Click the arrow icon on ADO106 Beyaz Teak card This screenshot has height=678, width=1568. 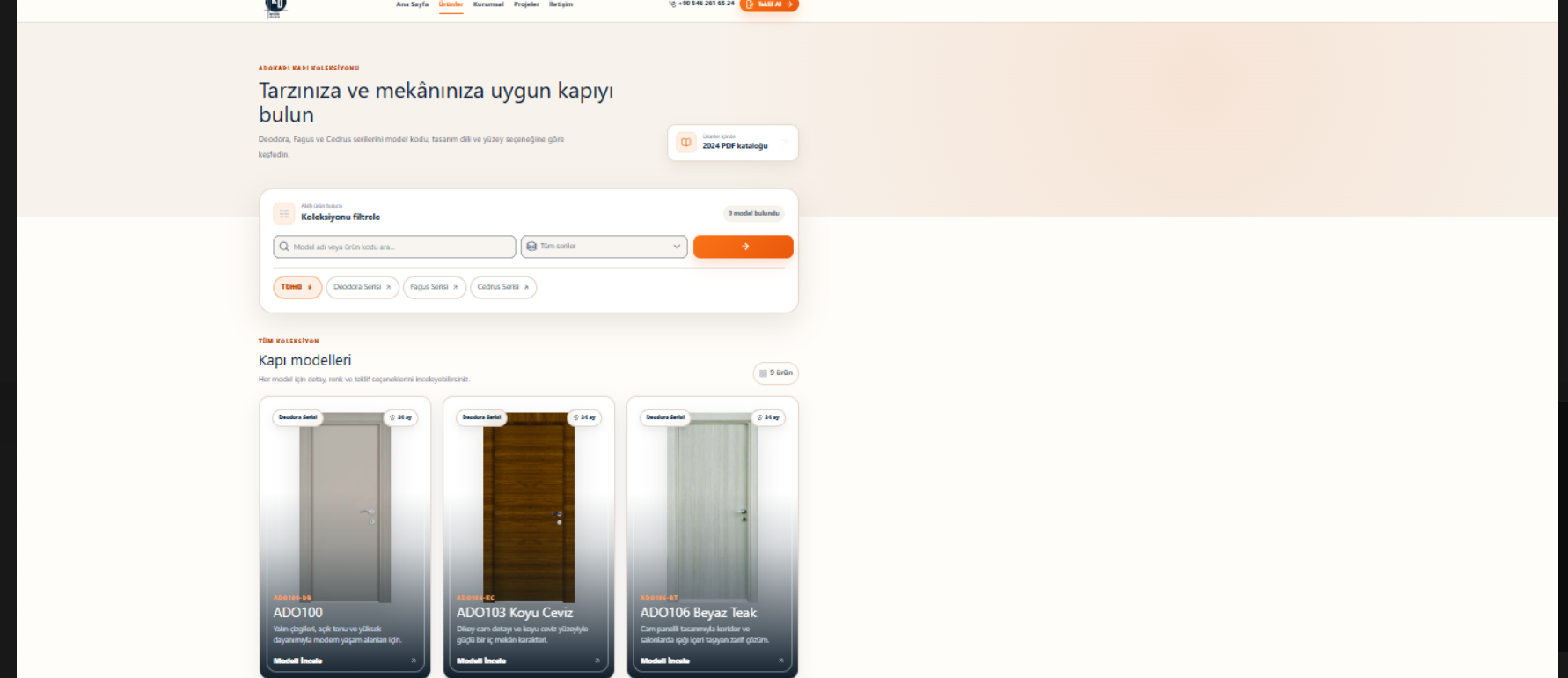click(780, 660)
